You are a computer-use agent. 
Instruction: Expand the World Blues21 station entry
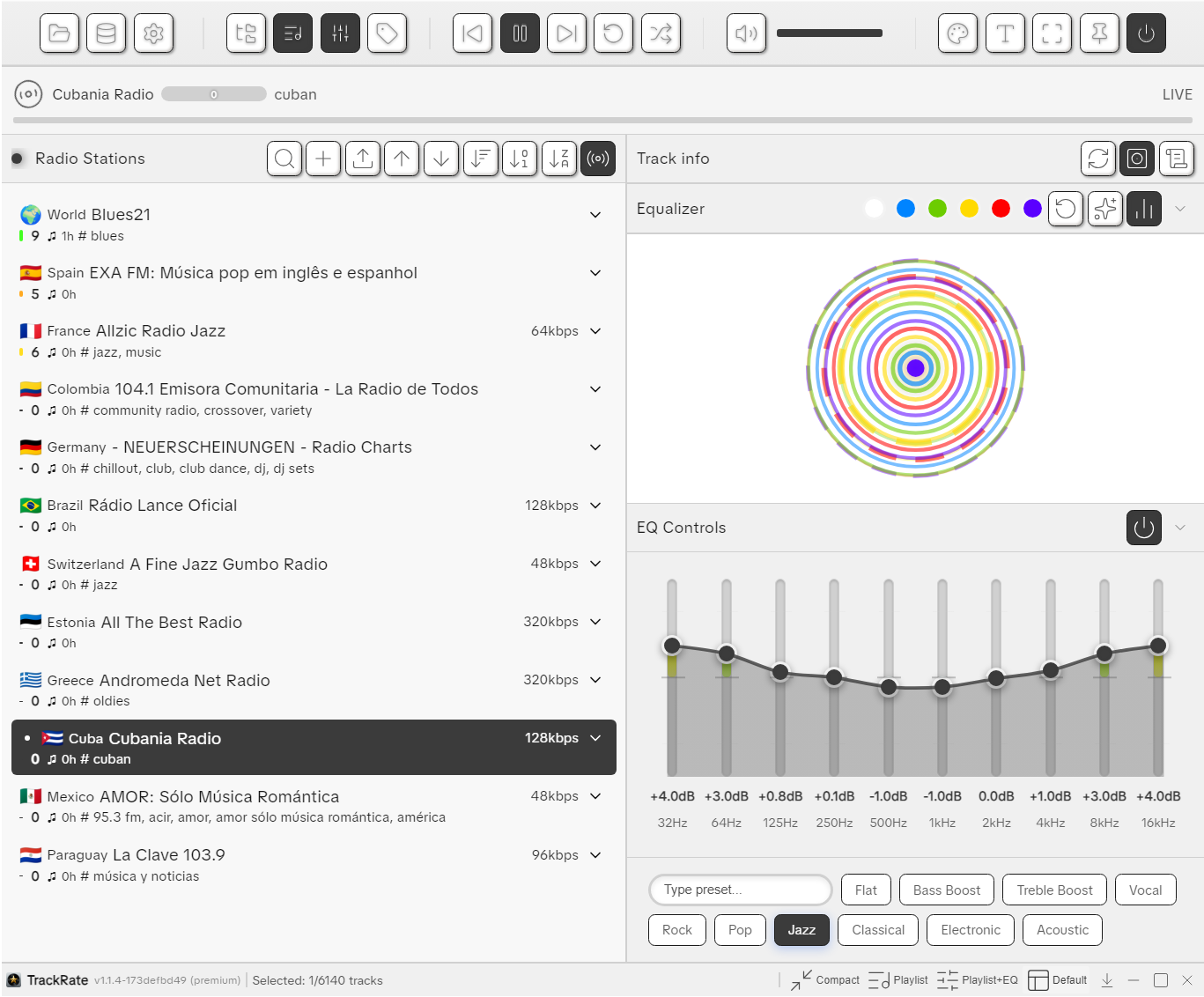point(595,215)
